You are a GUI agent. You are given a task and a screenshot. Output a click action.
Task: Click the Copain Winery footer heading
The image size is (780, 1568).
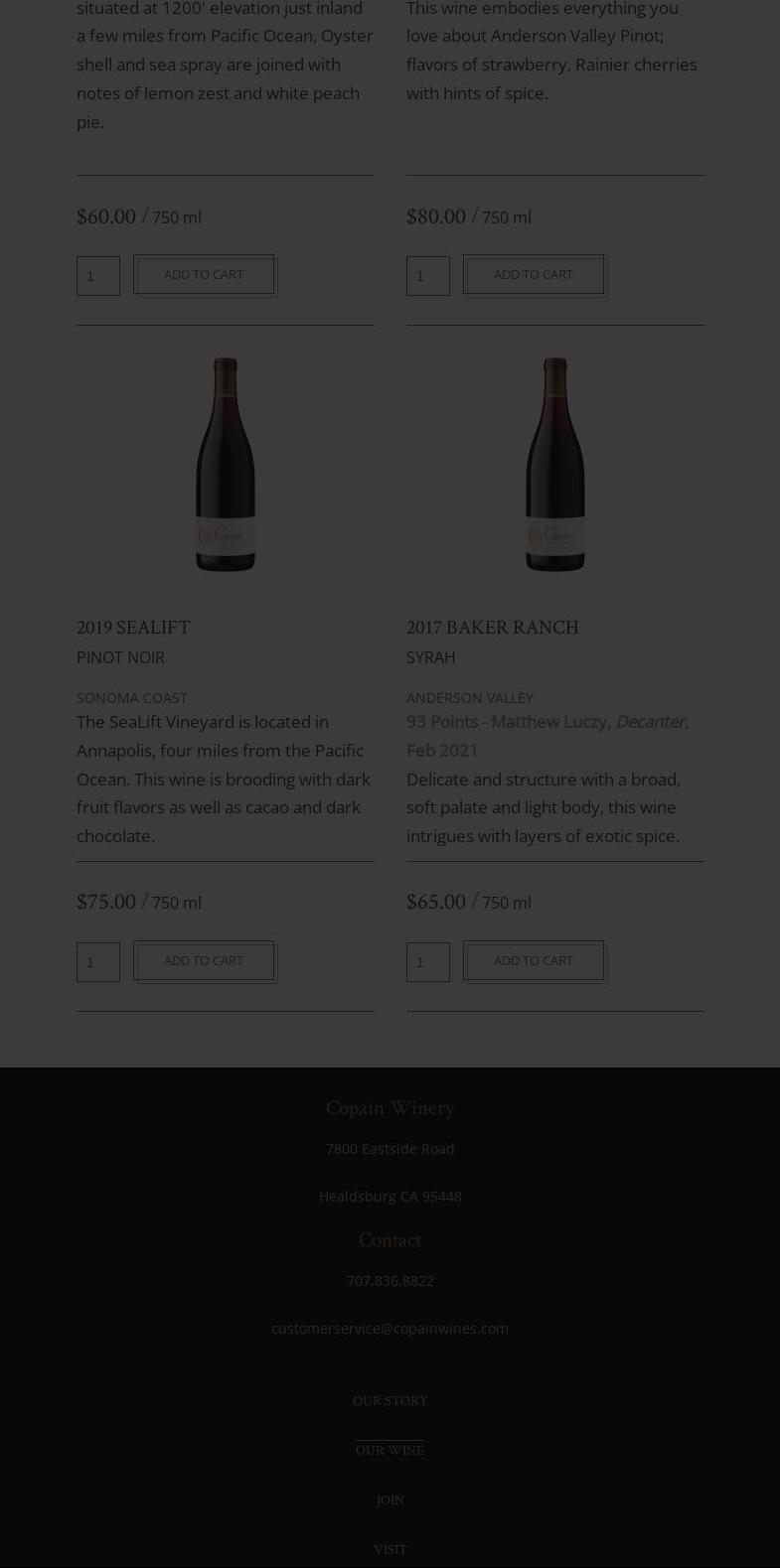[x=390, y=1108]
